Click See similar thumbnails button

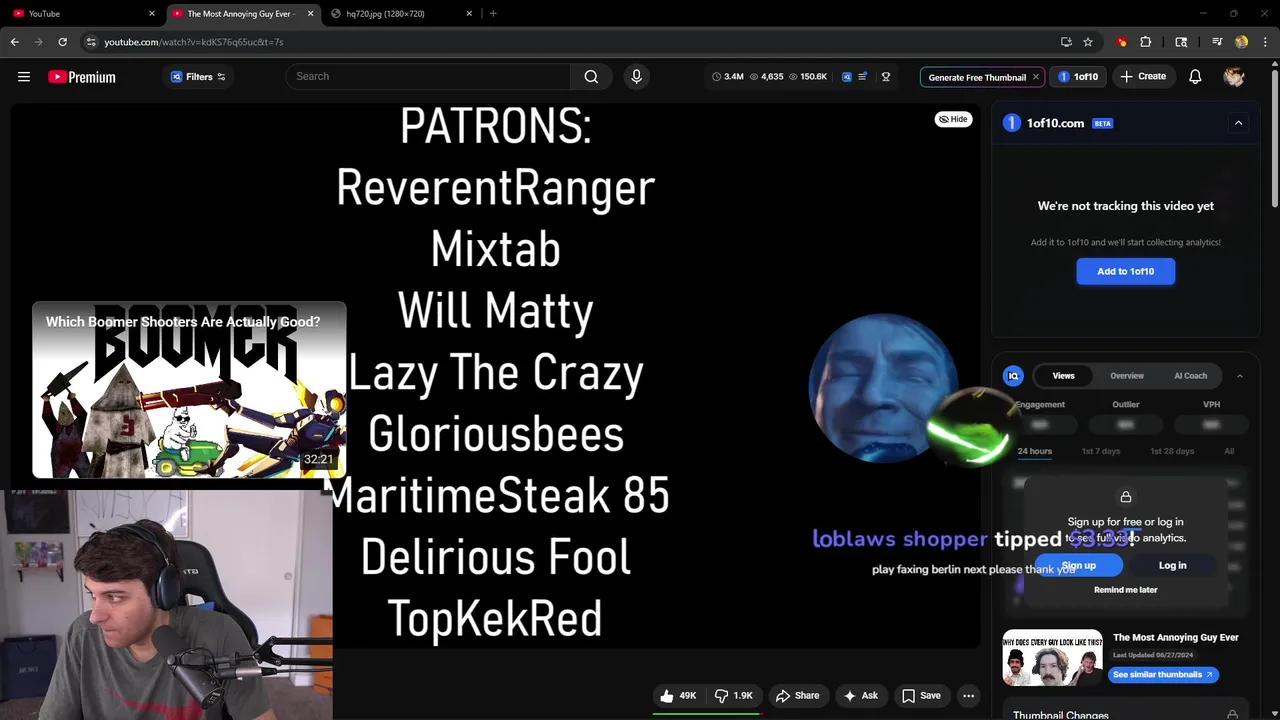tap(1163, 675)
